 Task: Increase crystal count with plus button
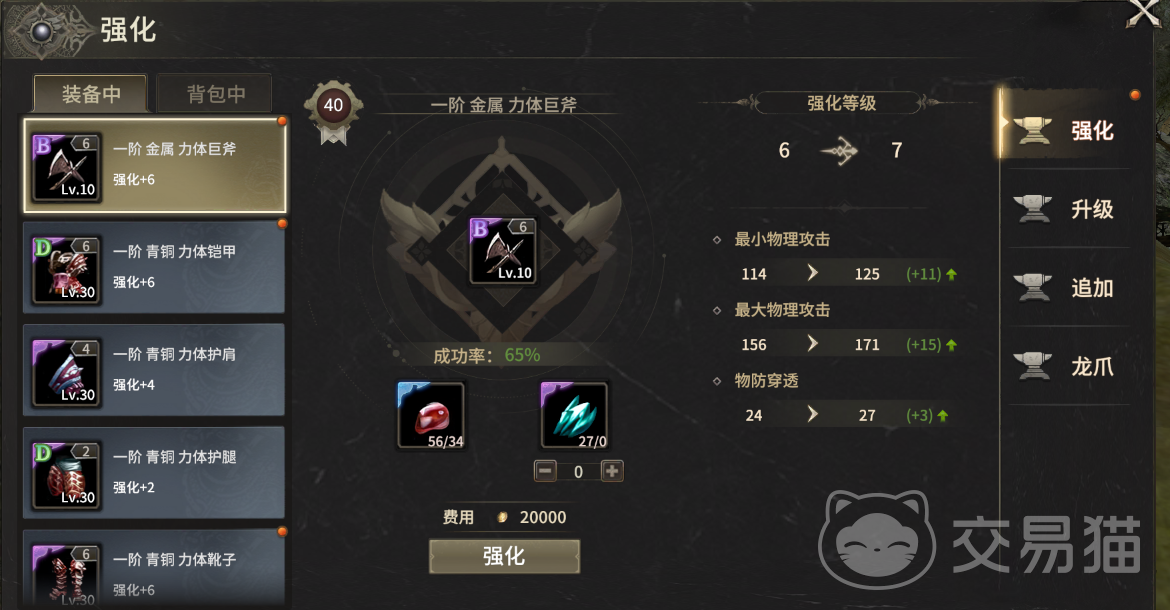point(612,471)
